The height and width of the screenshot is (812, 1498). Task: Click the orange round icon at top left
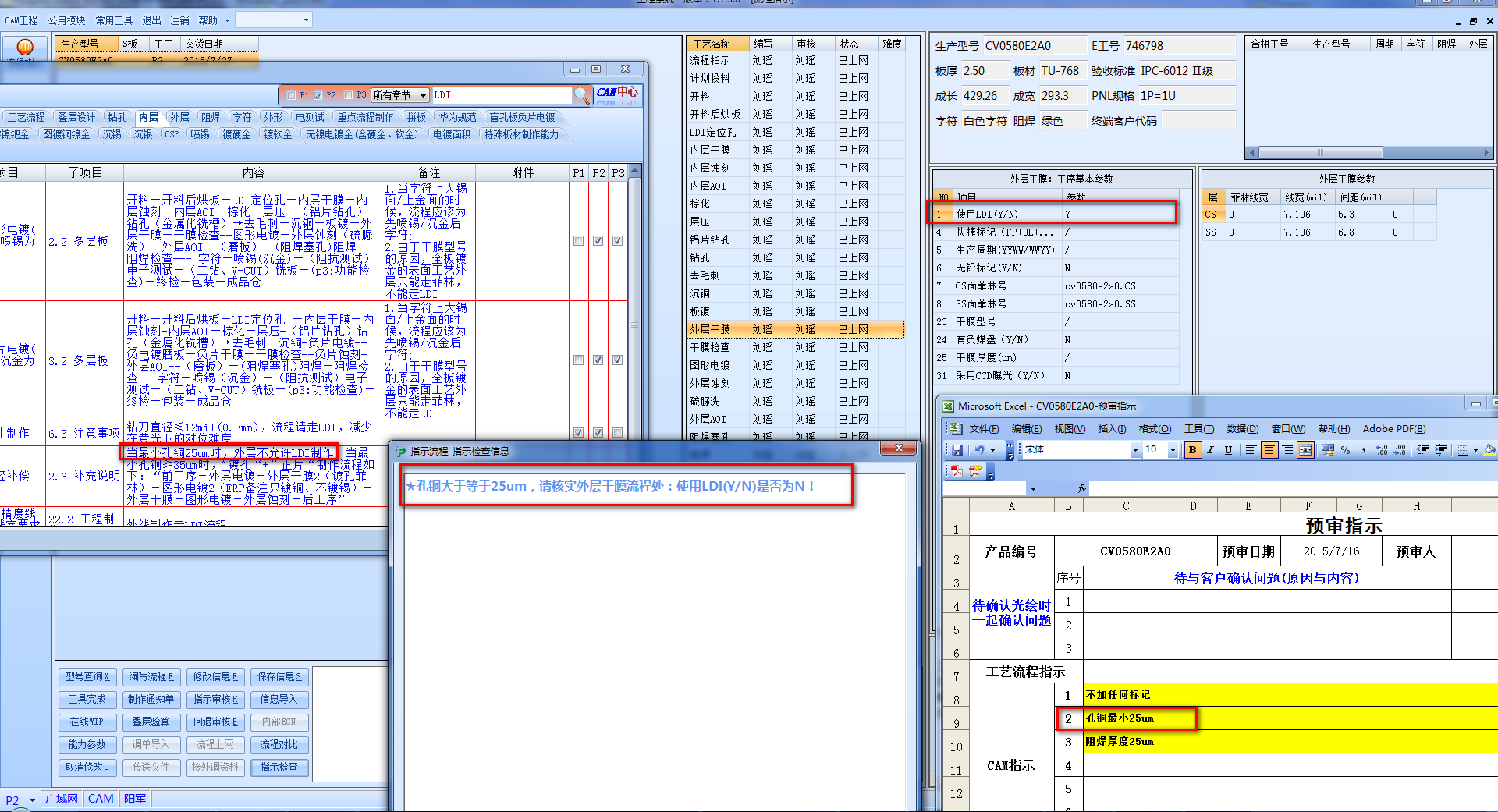pos(24,47)
